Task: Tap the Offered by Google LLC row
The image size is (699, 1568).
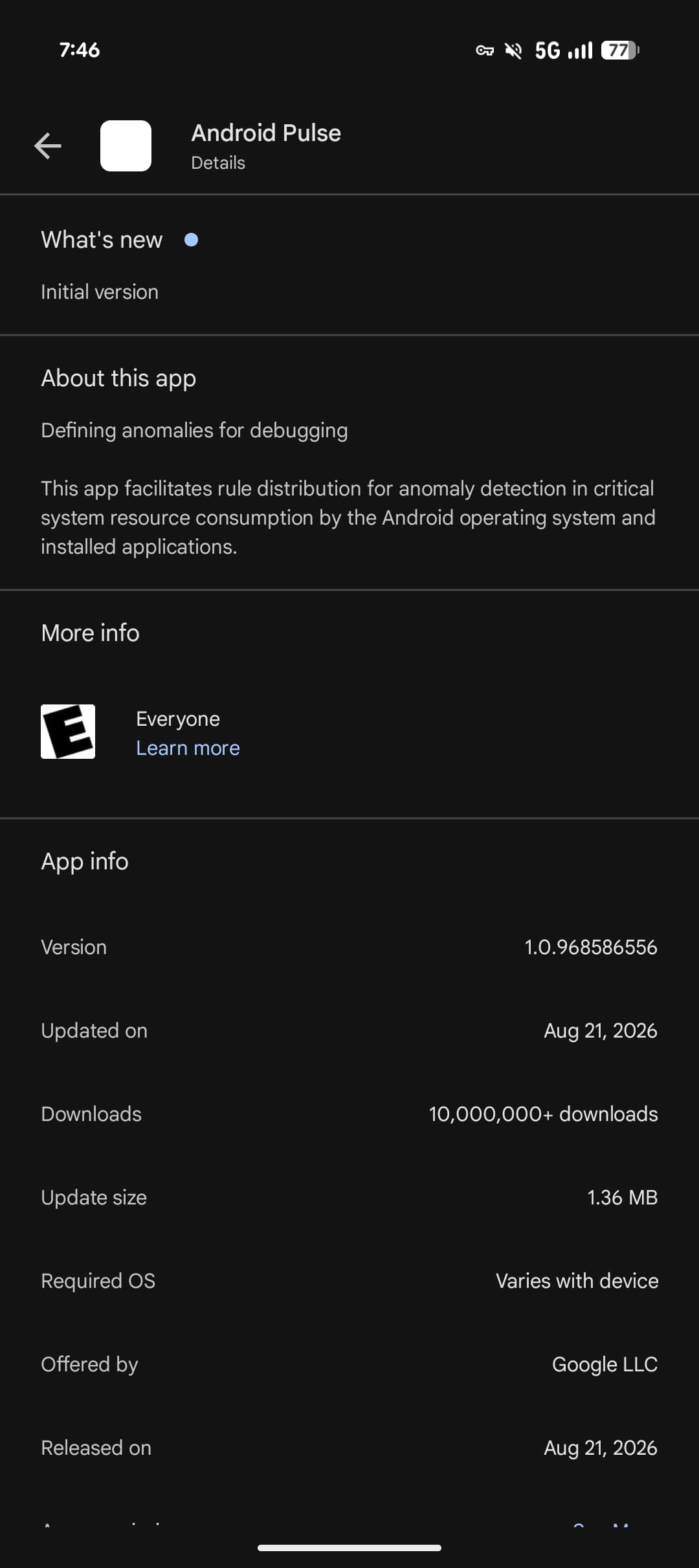Action: [349, 1364]
